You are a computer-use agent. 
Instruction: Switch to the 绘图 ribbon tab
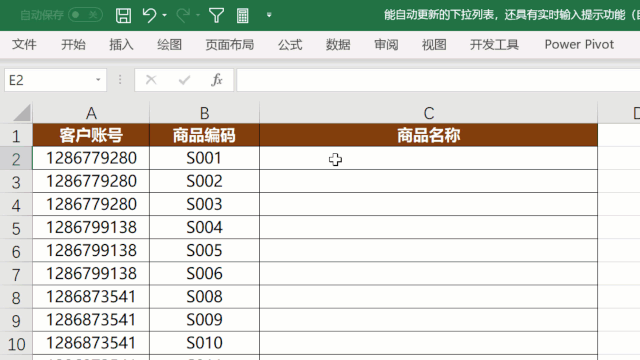click(x=169, y=44)
